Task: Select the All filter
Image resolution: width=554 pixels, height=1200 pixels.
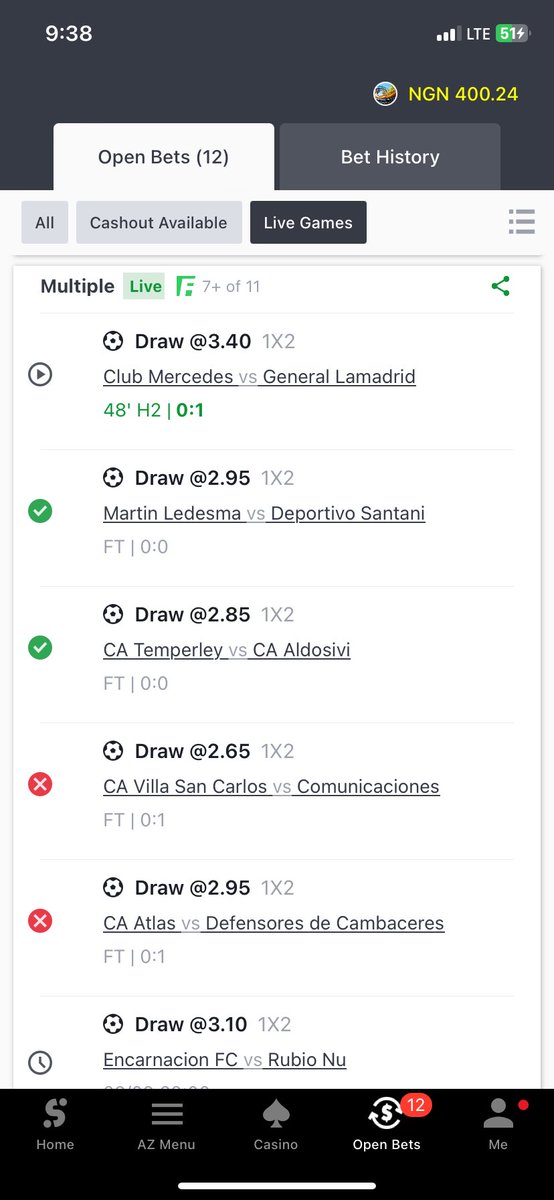Action: (x=45, y=223)
